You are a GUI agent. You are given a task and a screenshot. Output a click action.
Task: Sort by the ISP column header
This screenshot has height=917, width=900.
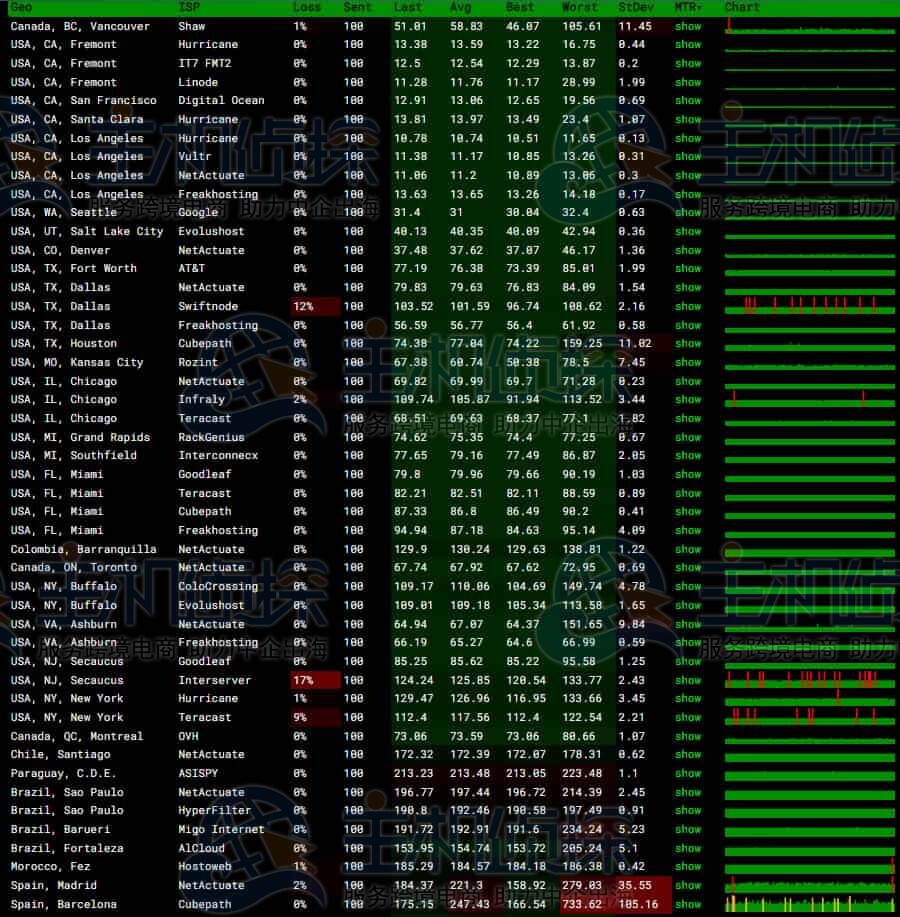[x=189, y=7]
